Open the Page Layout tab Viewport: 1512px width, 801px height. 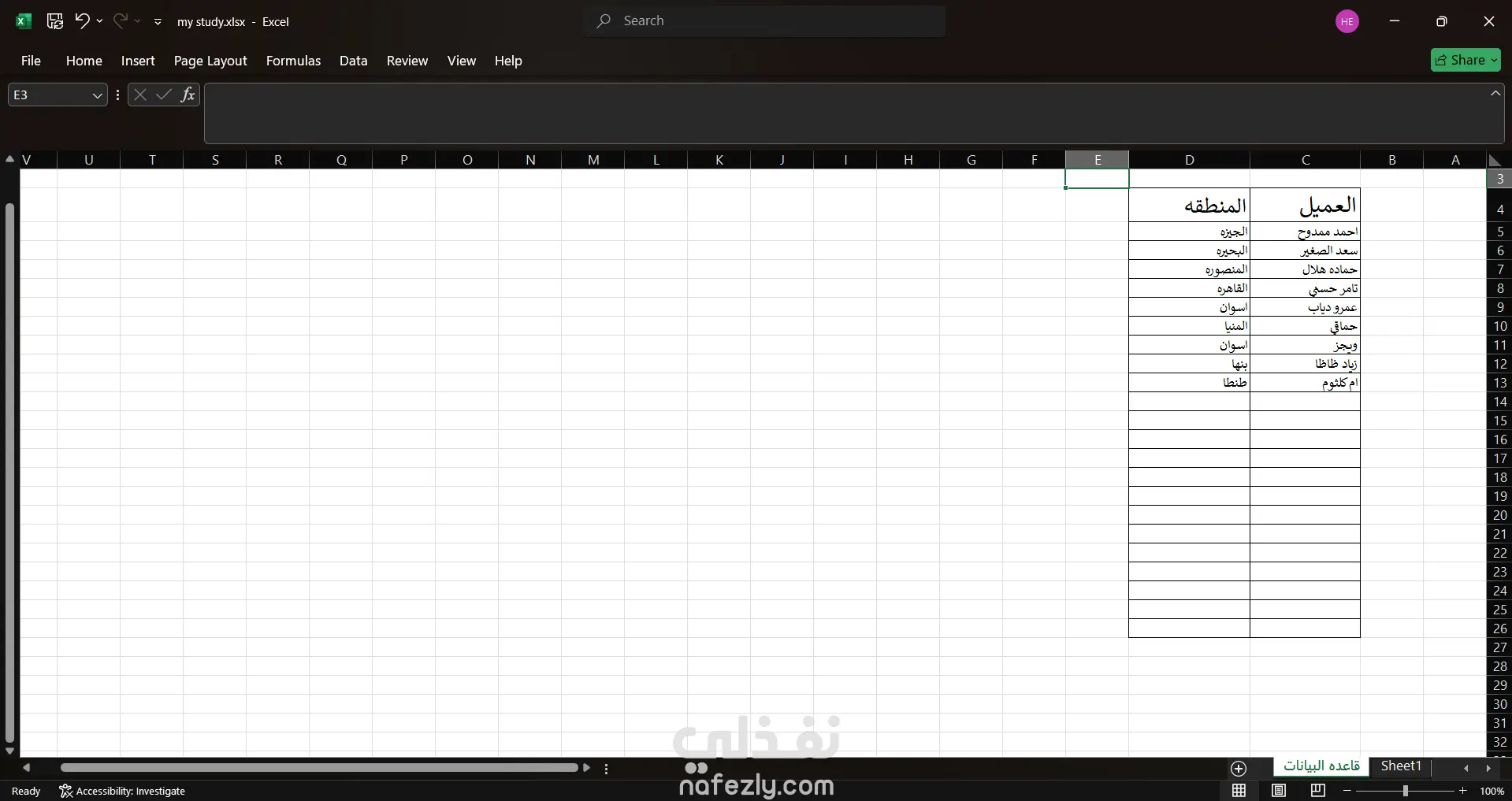pyautogui.click(x=210, y=61)
